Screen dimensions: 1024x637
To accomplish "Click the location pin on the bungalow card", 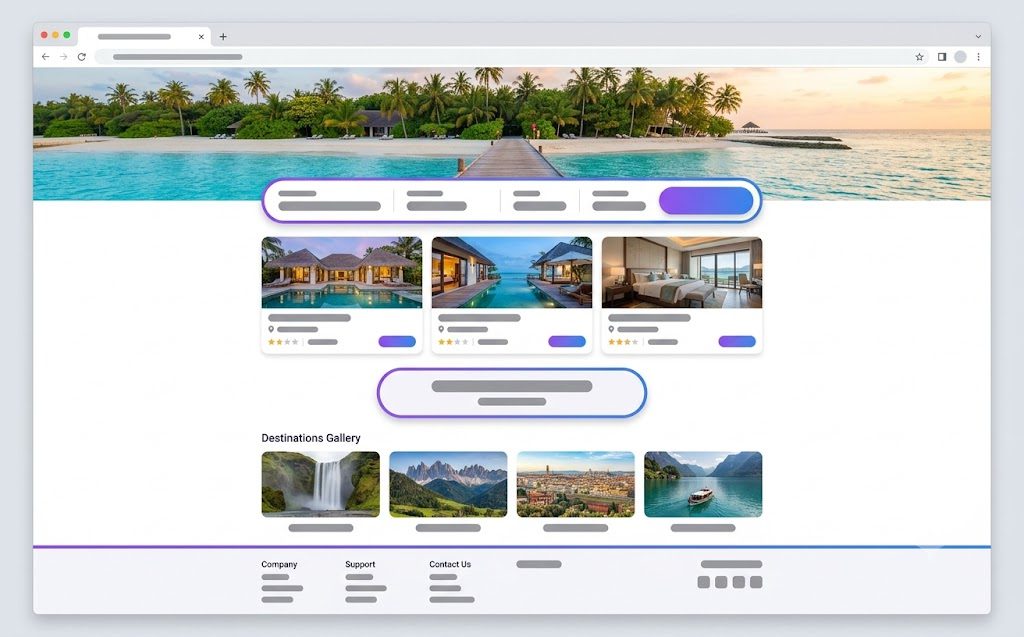I will [441, 329].
